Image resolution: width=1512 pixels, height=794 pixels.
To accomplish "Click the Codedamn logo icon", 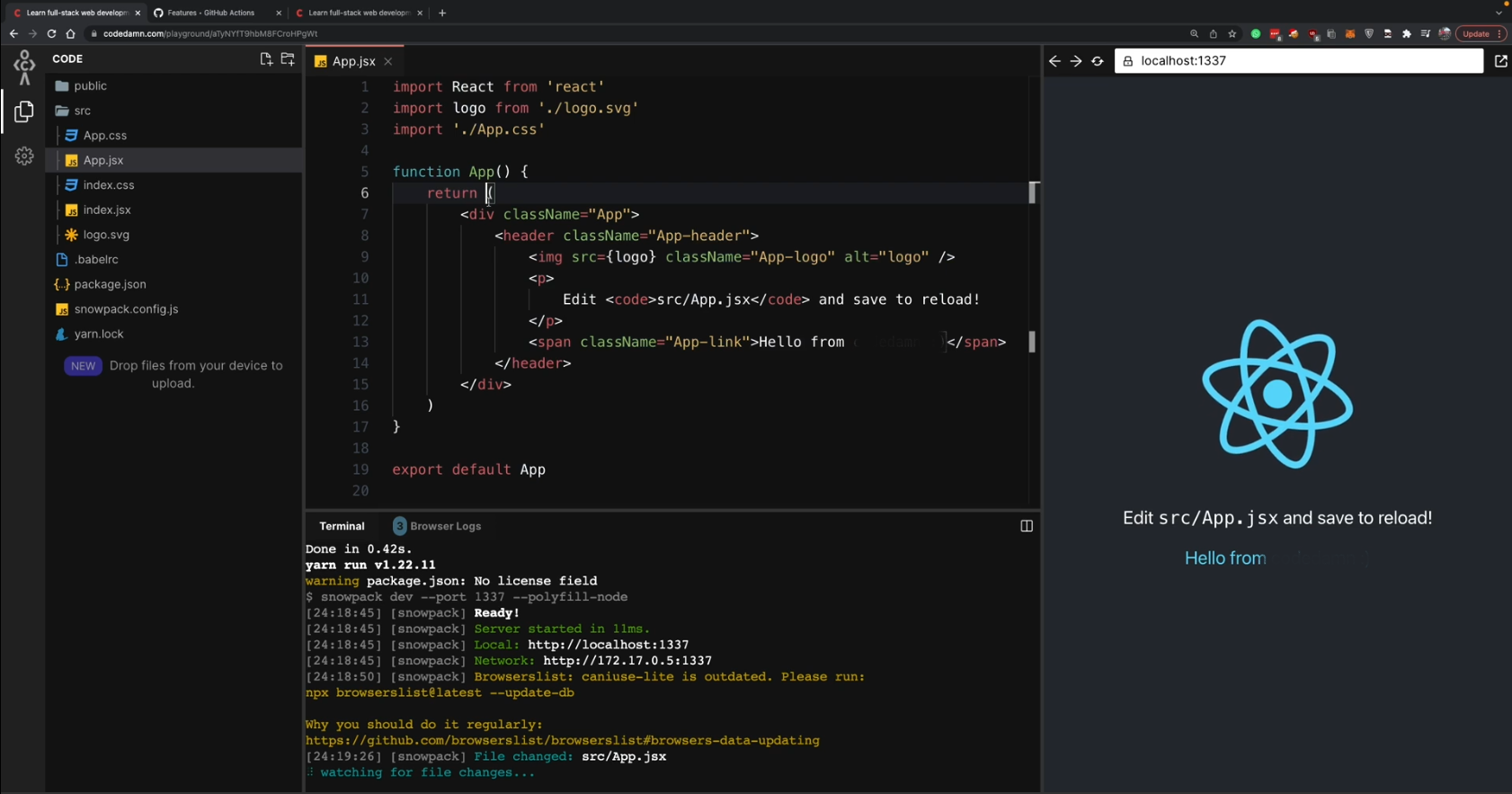I will [24, 67].
